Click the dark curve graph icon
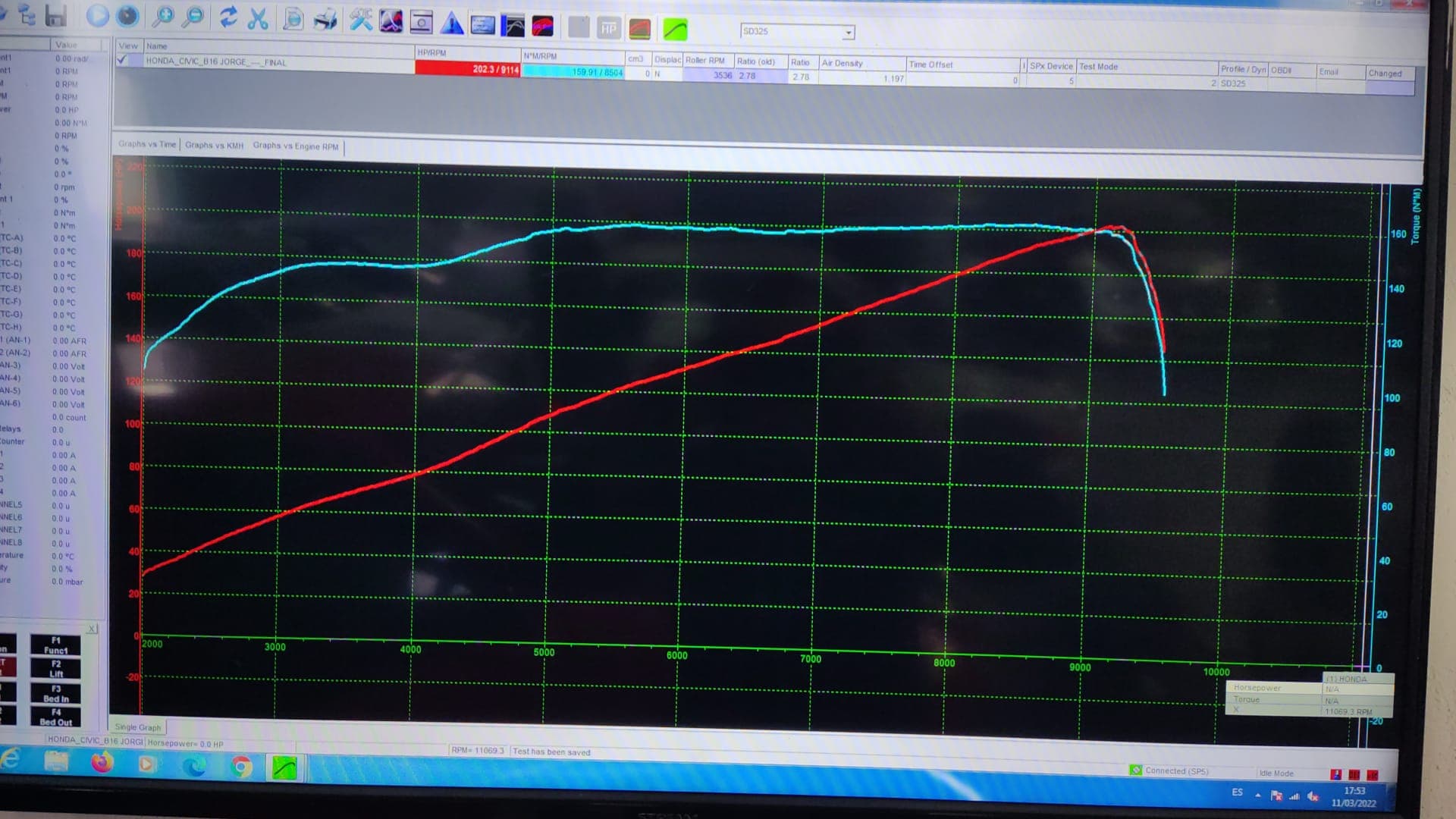The image size is (1456, 819). click(513, 26)
